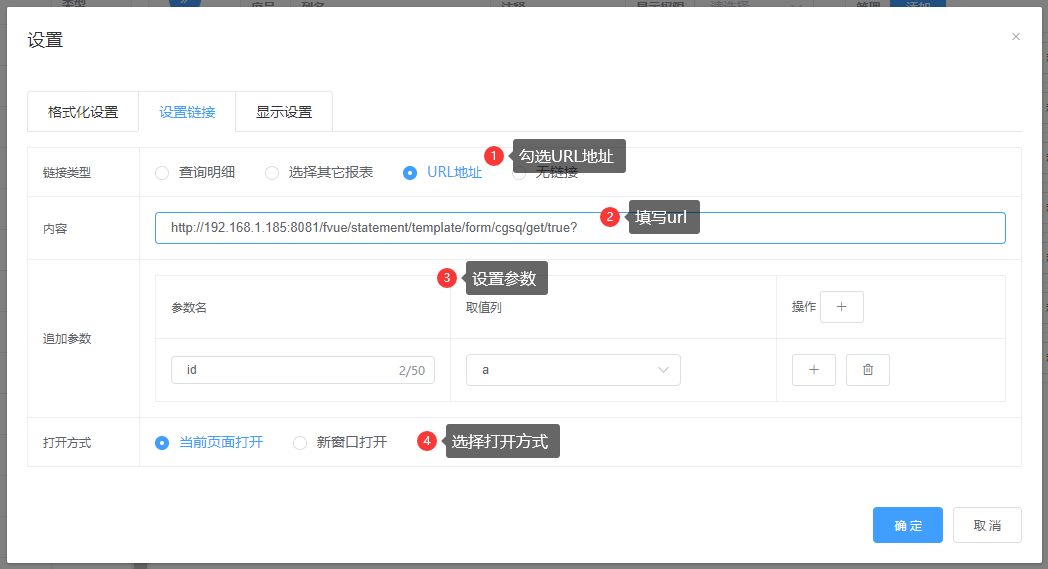Switch to the 格式化设置 tab
The width and height of the screenshot is (1048, 569).
tap(83, 112)
